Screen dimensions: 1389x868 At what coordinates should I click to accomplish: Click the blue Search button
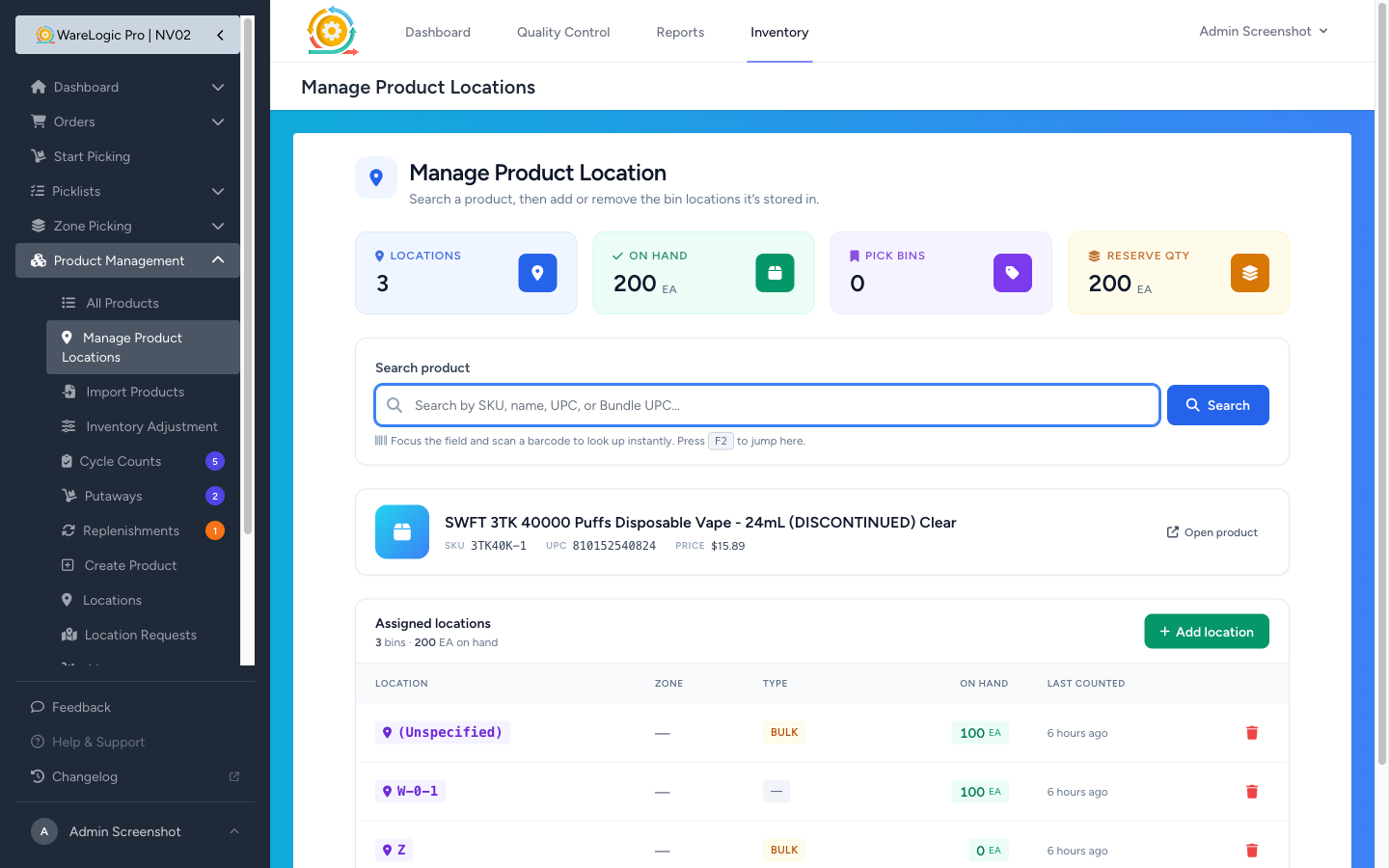[1218, 405]
